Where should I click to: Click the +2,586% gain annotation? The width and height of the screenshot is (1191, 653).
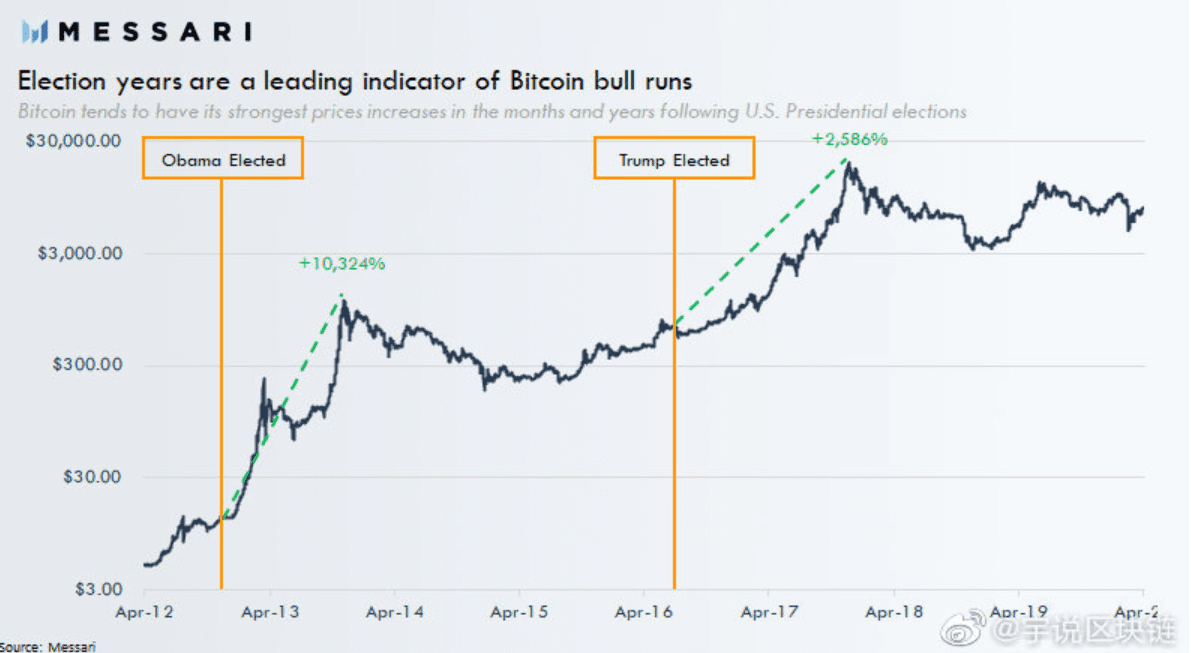click(x=849, y=139)
